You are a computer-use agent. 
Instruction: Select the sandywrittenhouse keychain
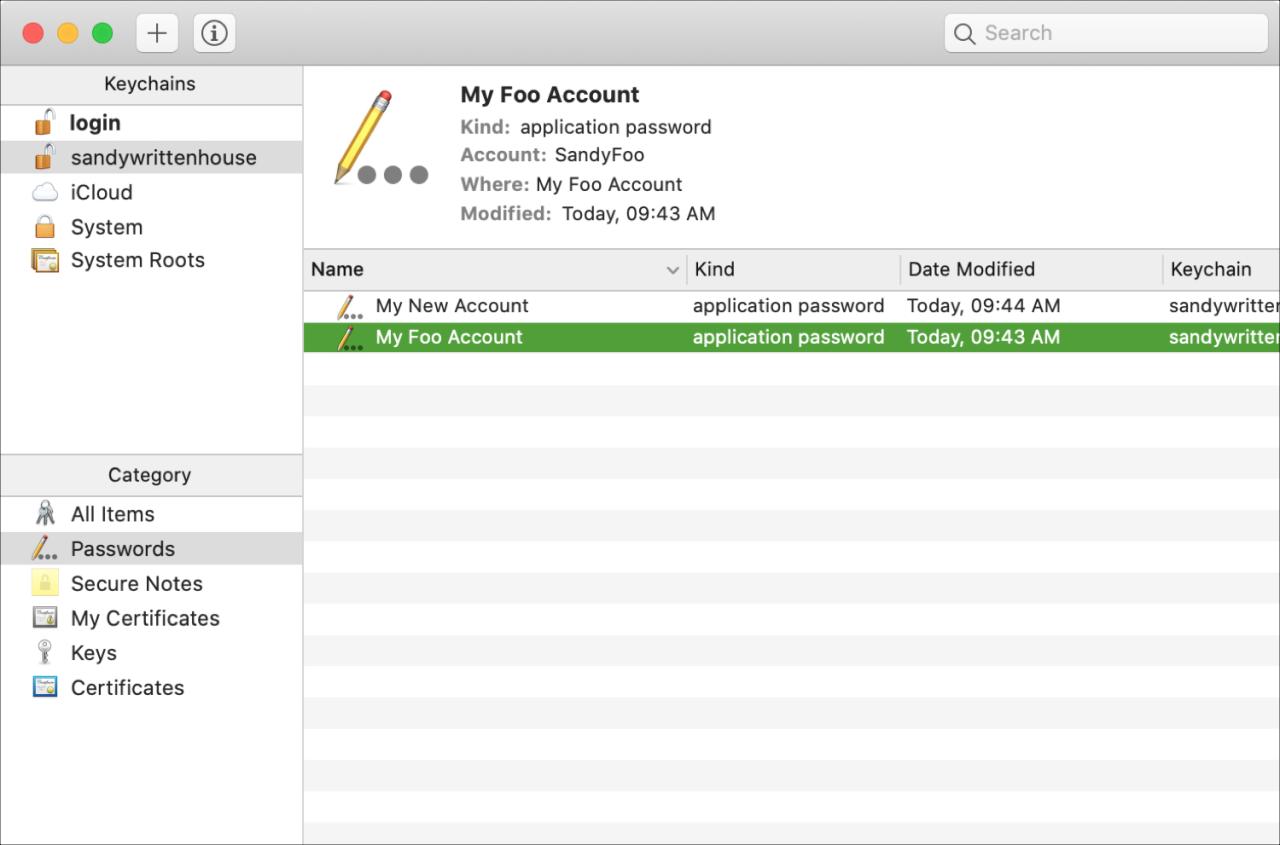[x=163, y=158]
